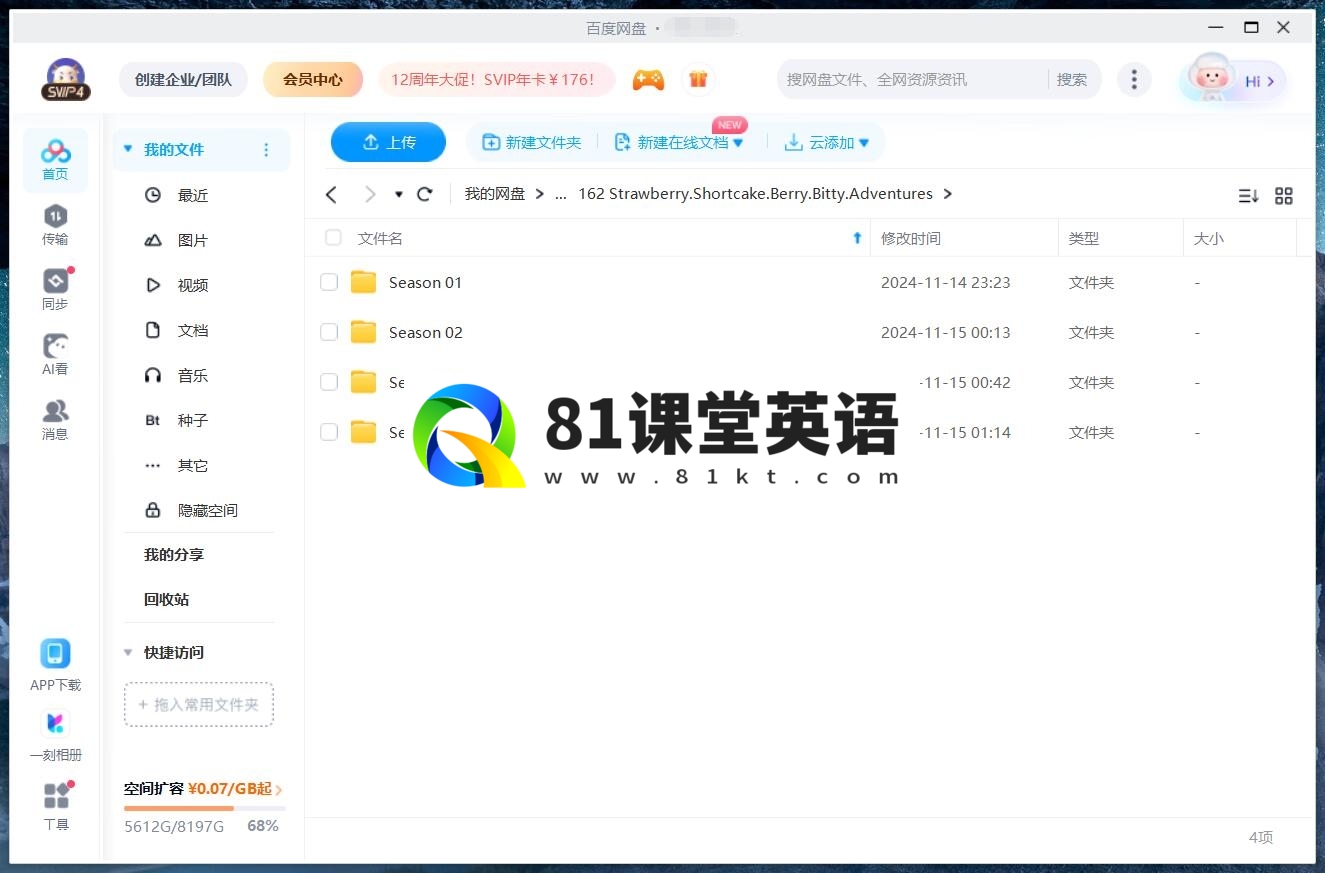
Task: Sort by 类型 column header
Action: click(x=1084, y=238)
